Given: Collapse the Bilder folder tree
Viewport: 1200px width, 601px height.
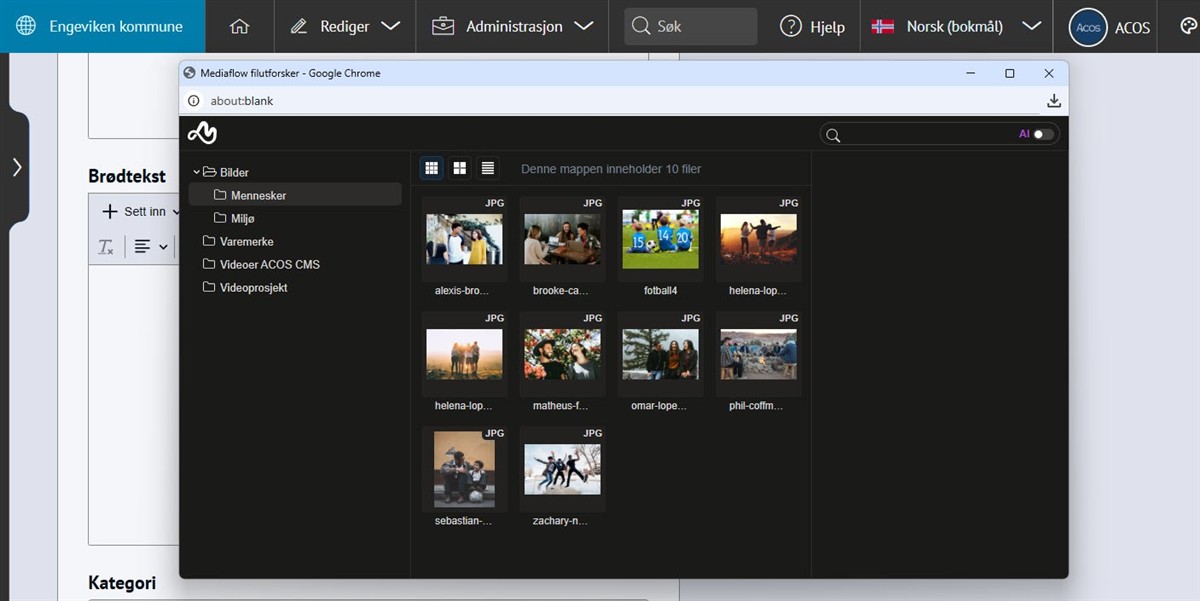Looking at the screenshot, I should (197, 172).
